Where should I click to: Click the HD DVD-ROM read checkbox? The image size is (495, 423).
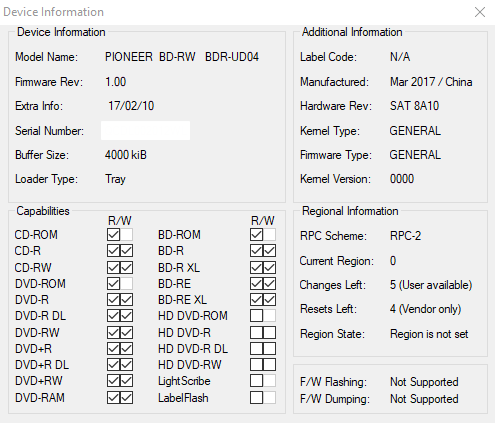256,316
